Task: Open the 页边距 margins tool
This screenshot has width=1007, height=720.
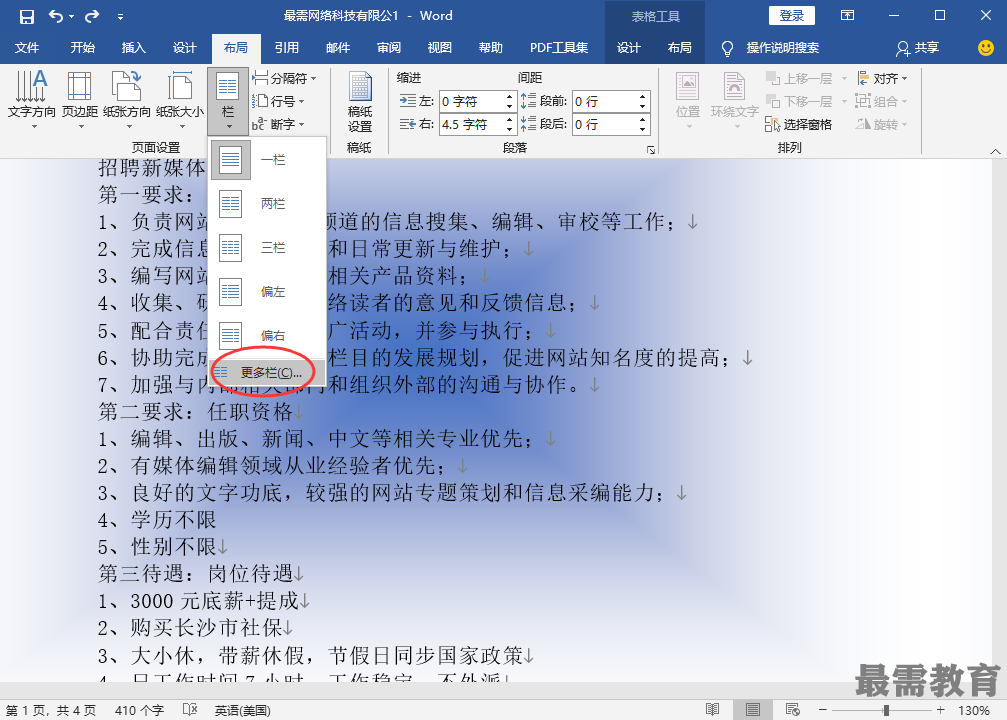Action: click(x=80, y=100)
